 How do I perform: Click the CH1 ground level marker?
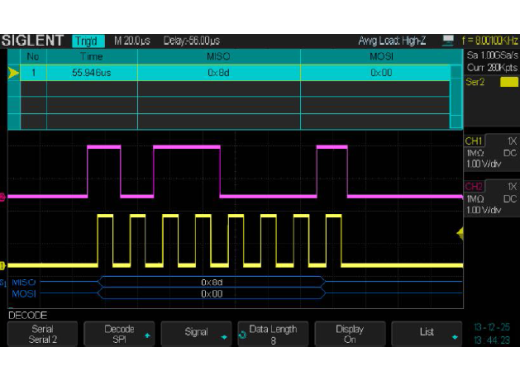tap(3, 266)
